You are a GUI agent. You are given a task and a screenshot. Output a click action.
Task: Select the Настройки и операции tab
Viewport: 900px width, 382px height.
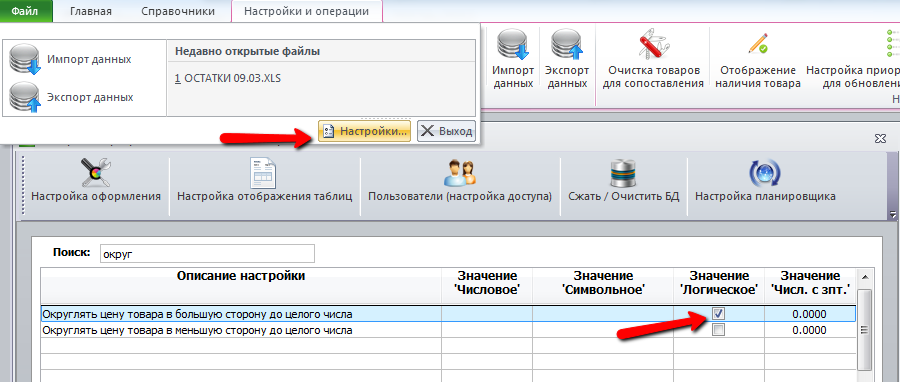coord(307,11)
